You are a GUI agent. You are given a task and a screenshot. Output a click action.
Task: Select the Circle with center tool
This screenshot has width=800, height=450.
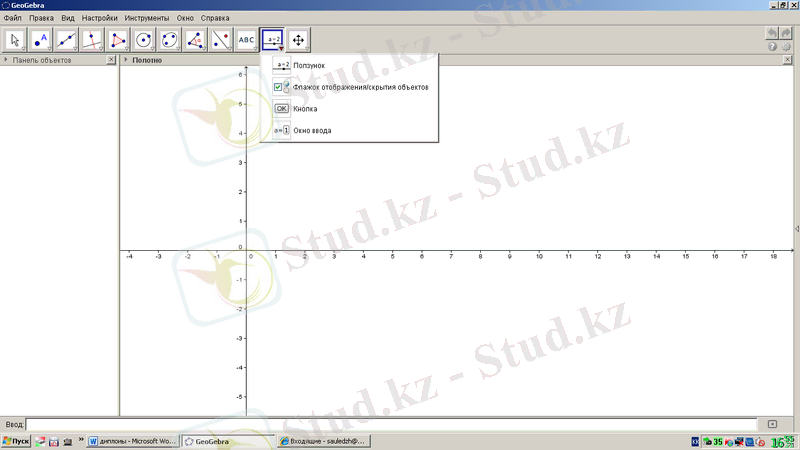[x=143, y=40]
